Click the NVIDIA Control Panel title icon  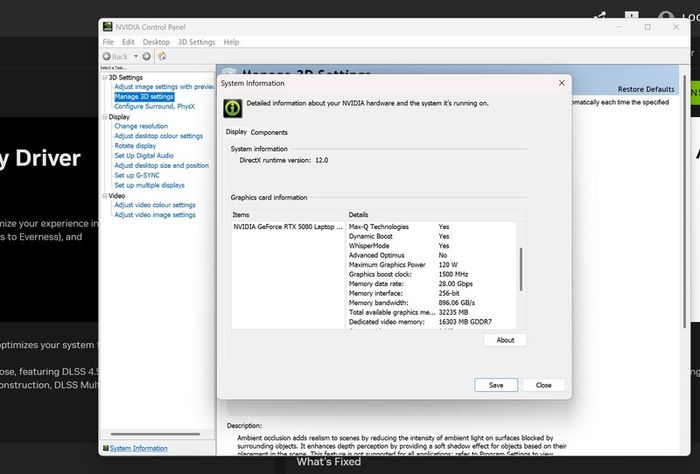[108, 27]
